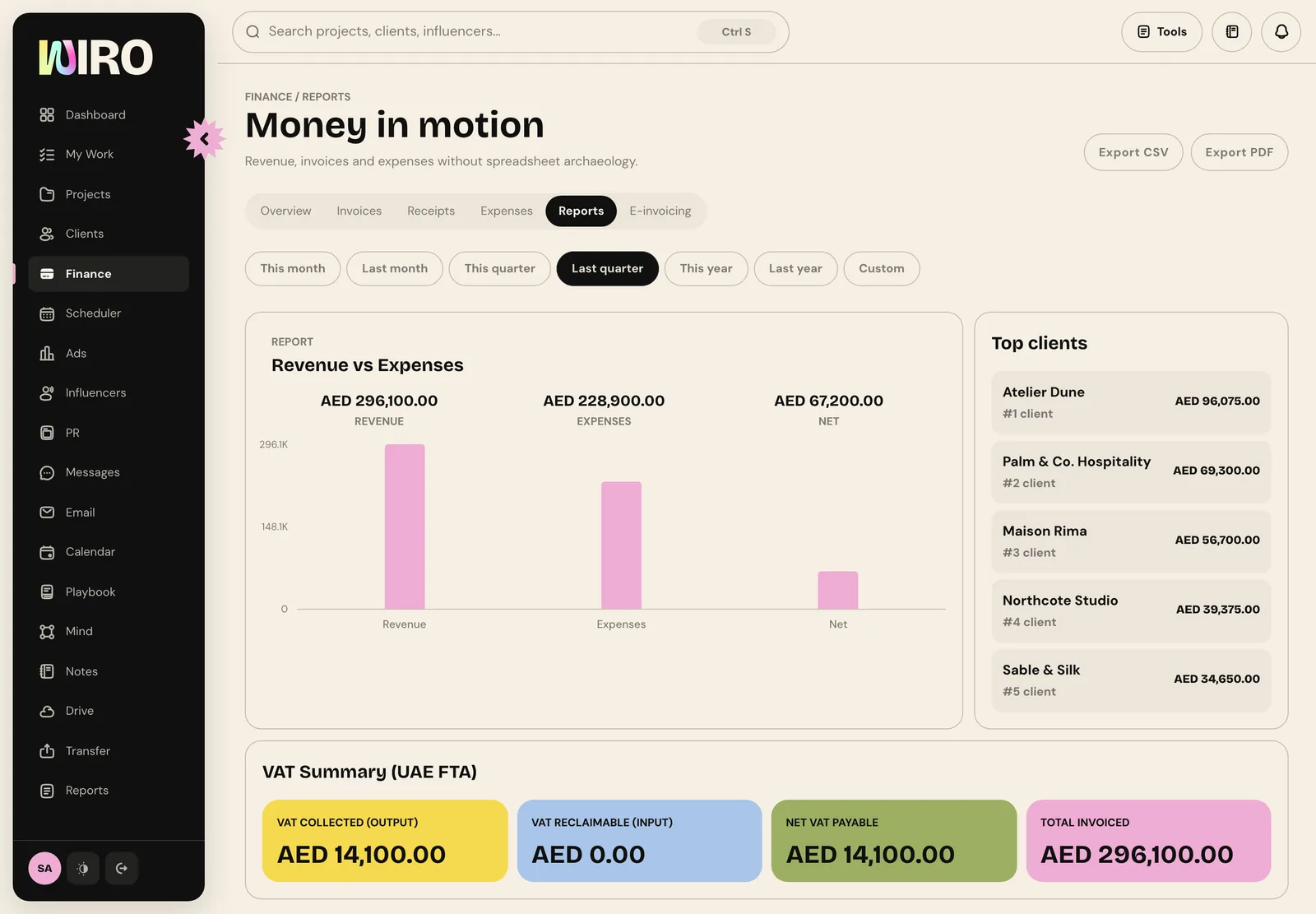Screen dimensions: 1316x914
Task: Open the Scheduler page
Action: [109, 313]
